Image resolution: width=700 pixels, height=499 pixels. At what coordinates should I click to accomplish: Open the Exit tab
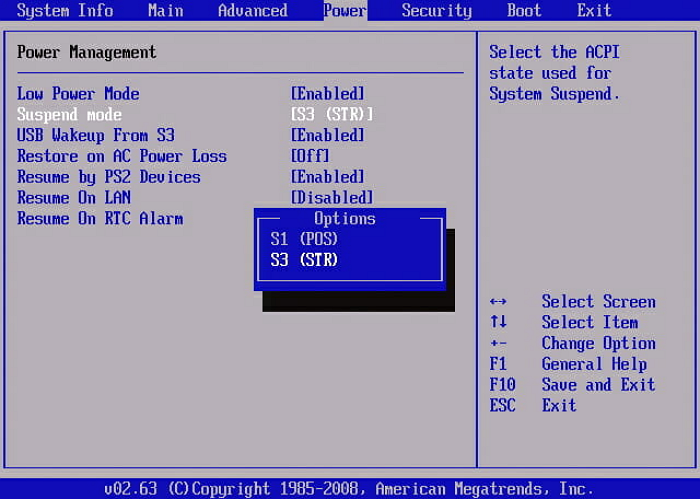(594, 11)
